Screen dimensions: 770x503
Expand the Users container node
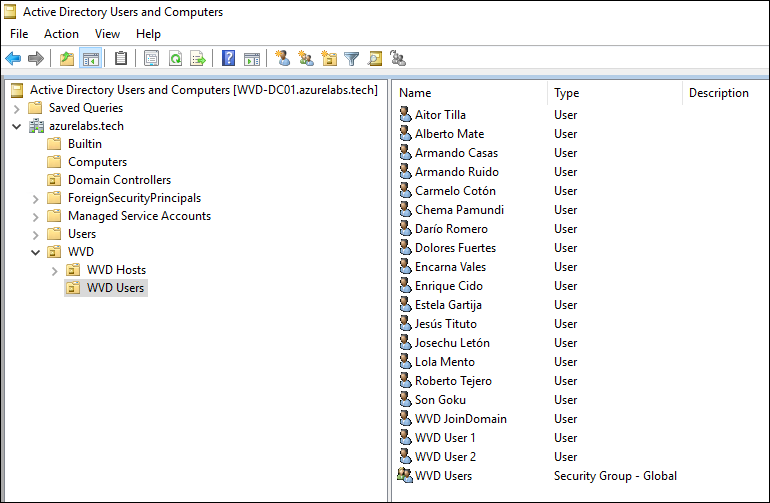click(x=35, y=235)
